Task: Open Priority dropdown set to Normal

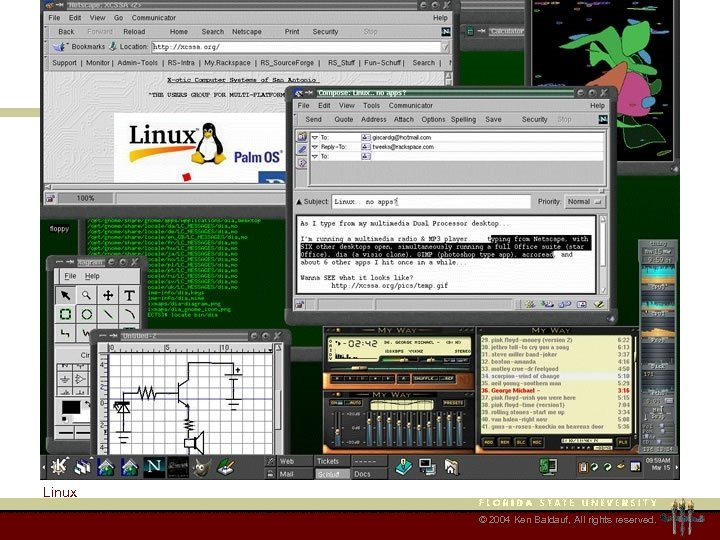Action: [x=585, y=202]
